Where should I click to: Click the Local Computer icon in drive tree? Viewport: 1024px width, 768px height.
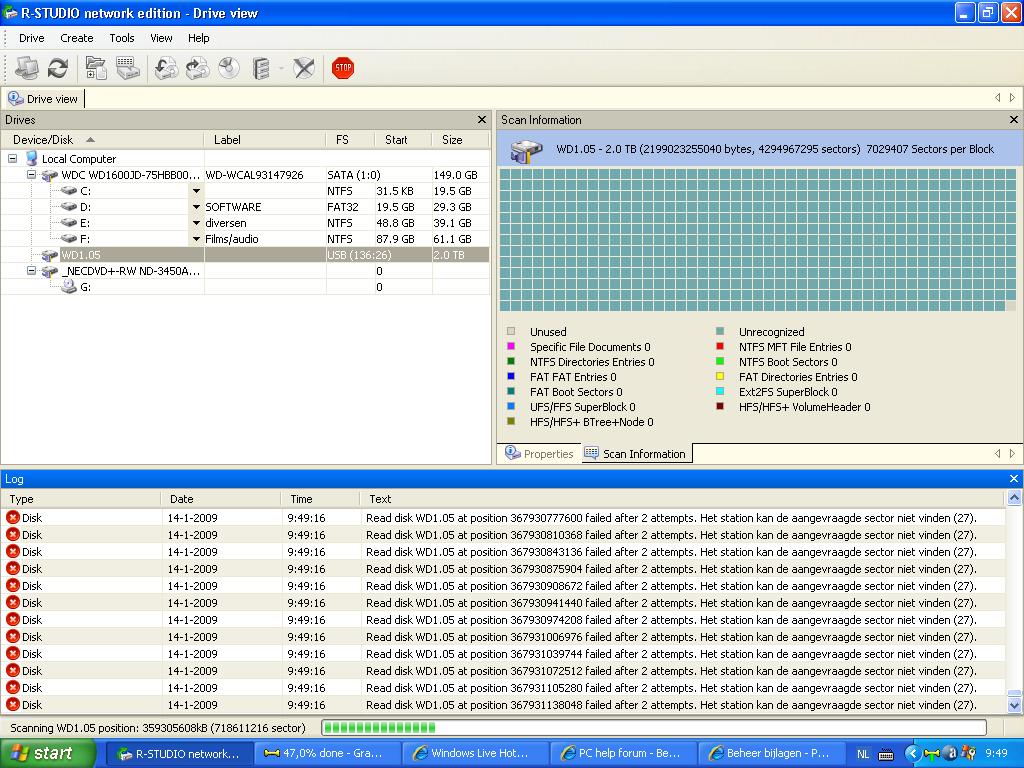31,159
